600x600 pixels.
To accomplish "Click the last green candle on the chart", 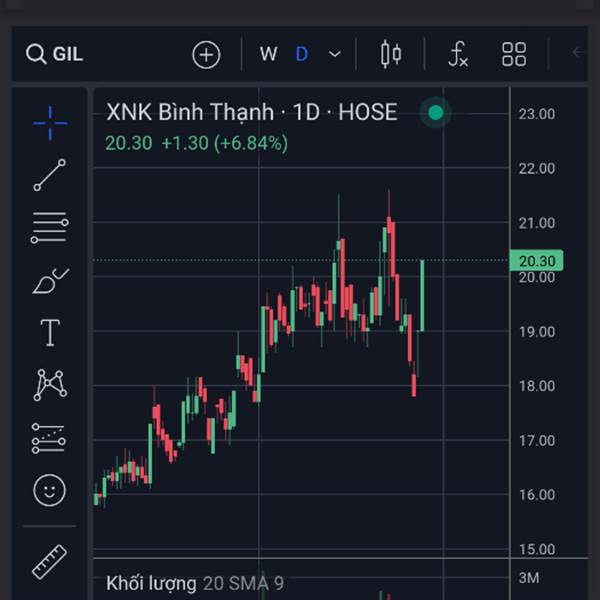I will (x=422, y=295).
